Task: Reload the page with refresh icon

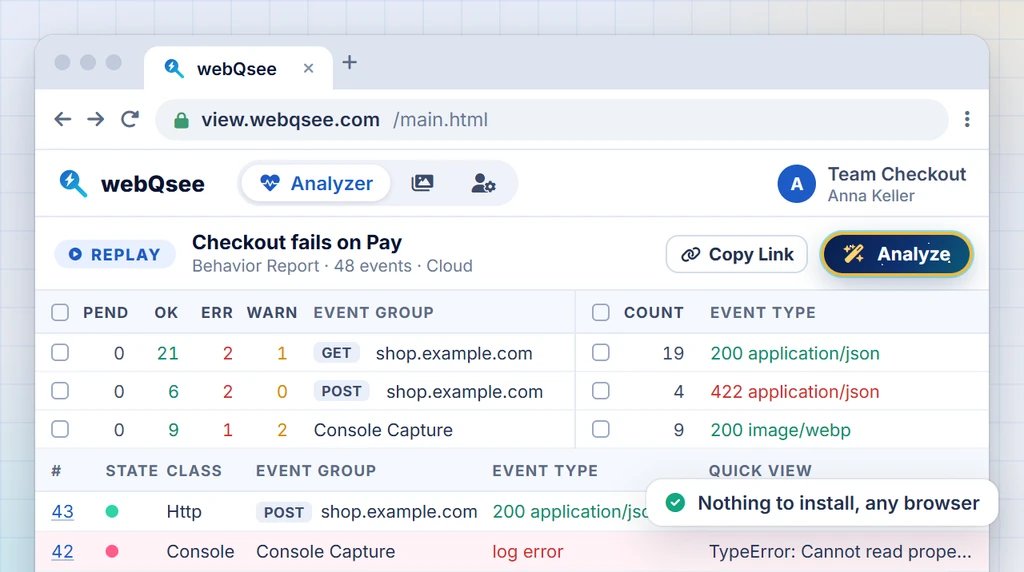Action: (130, 119)
